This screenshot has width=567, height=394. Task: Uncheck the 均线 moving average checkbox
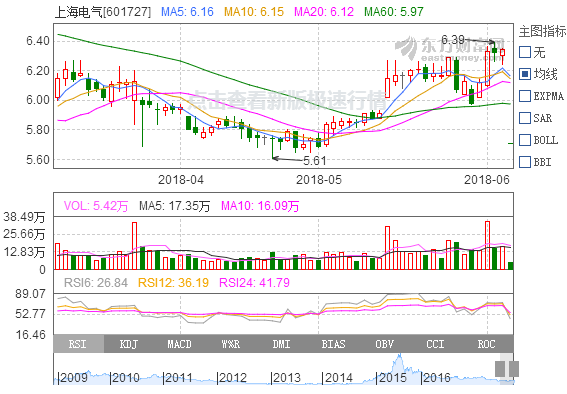525,74
